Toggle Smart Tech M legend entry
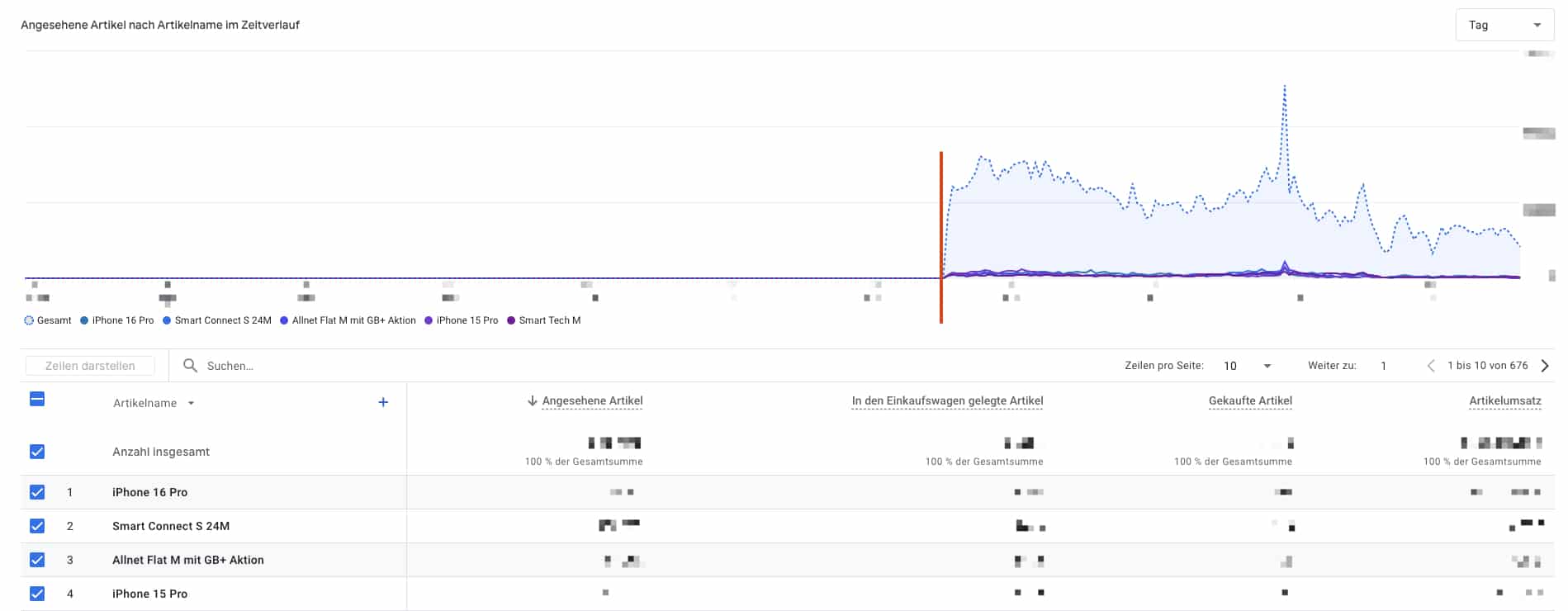The image size is (1568, 611). coord(544,320)
